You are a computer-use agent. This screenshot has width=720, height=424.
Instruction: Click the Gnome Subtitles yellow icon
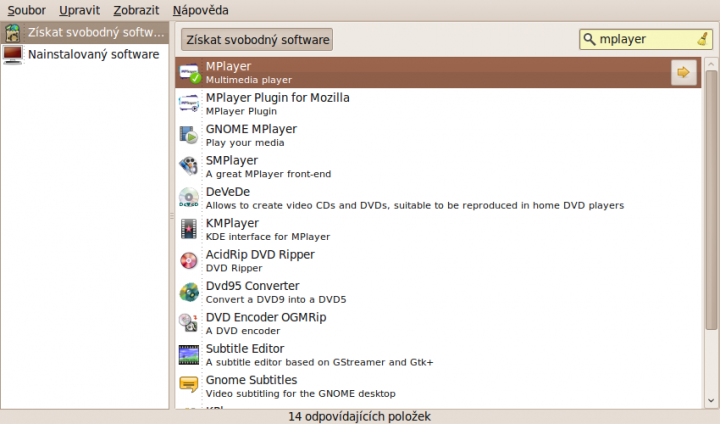pyautogui.click(x=189, y=384)
